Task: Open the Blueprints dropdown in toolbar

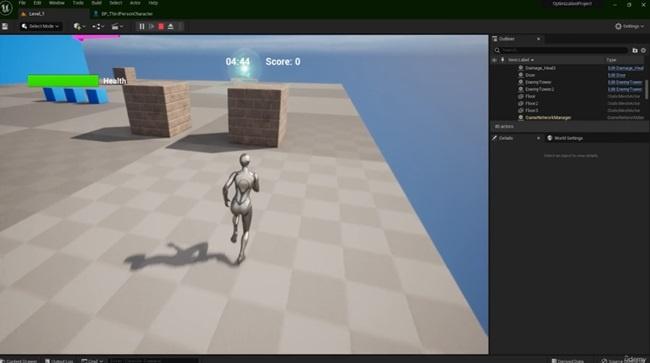Action: click(x=98, y=27)
